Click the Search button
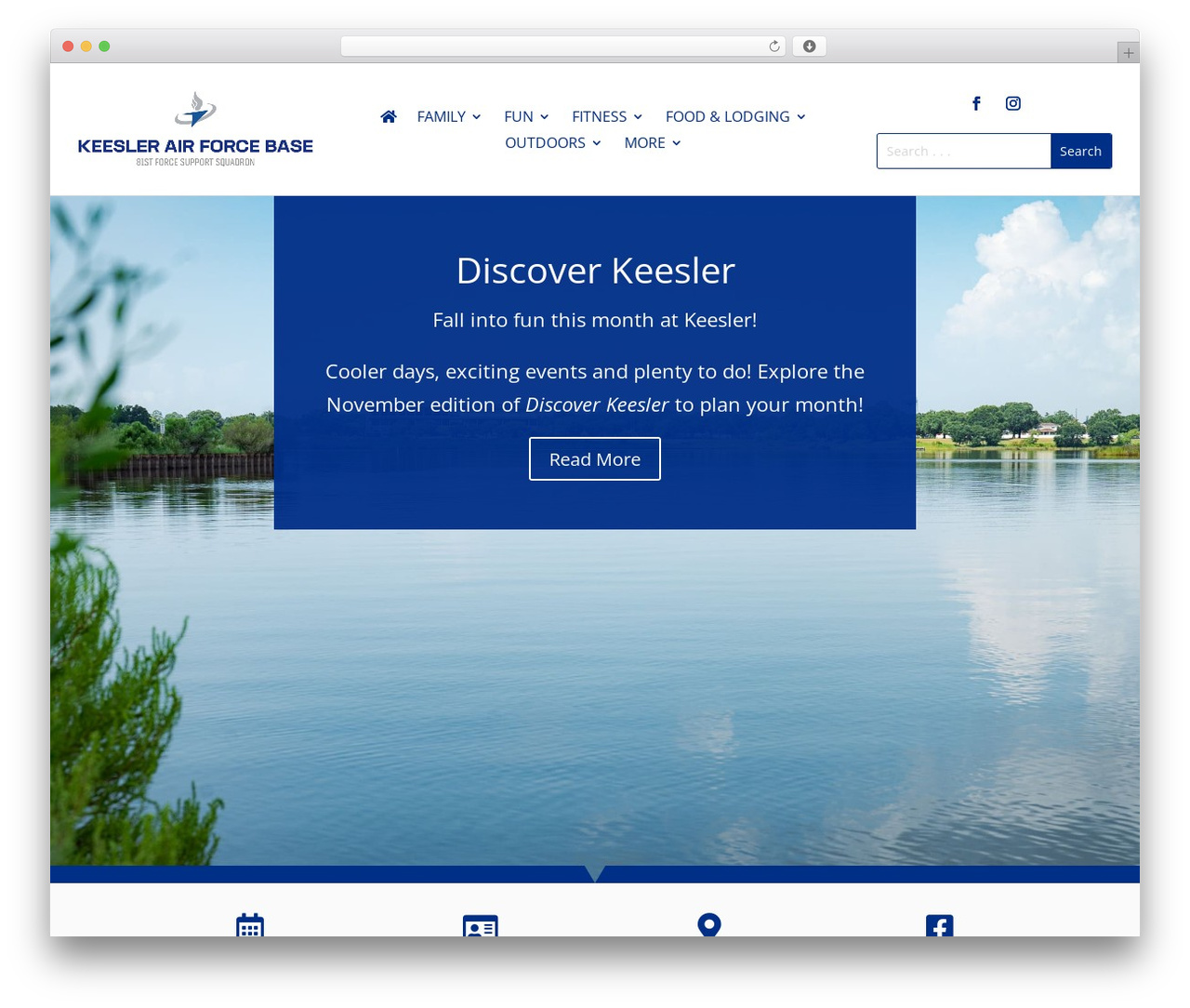This screenshot has height=1008, width=1190. click(1081, 151)
